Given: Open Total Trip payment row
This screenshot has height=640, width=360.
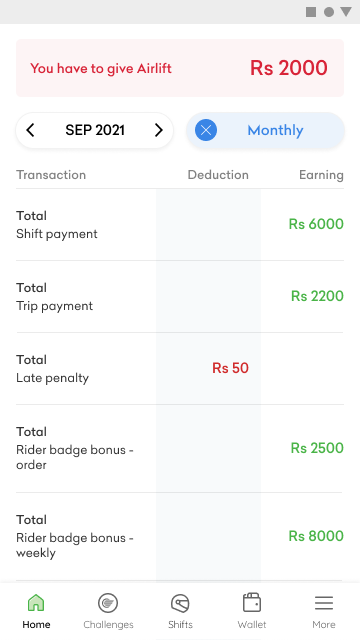Looking at the screenshot, I should point(180,297).
